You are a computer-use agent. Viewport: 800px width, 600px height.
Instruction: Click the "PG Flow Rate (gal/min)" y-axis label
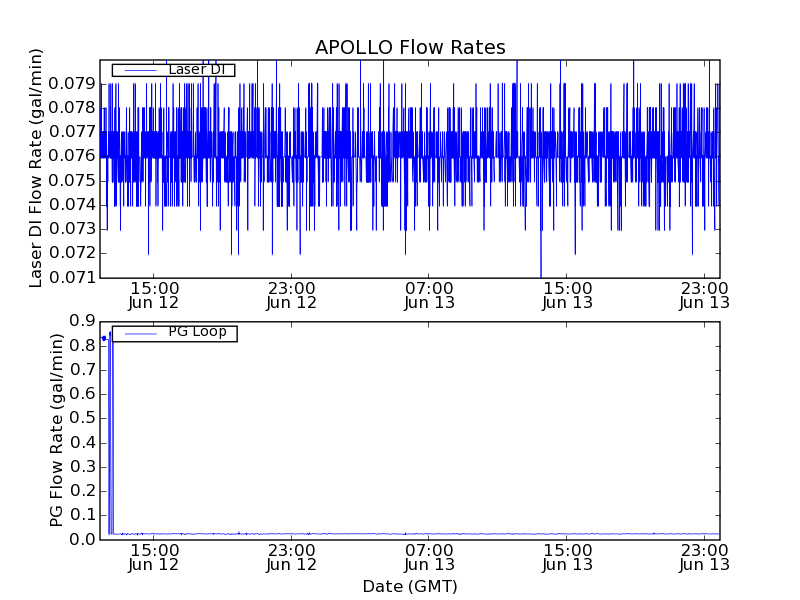(57, 430)
